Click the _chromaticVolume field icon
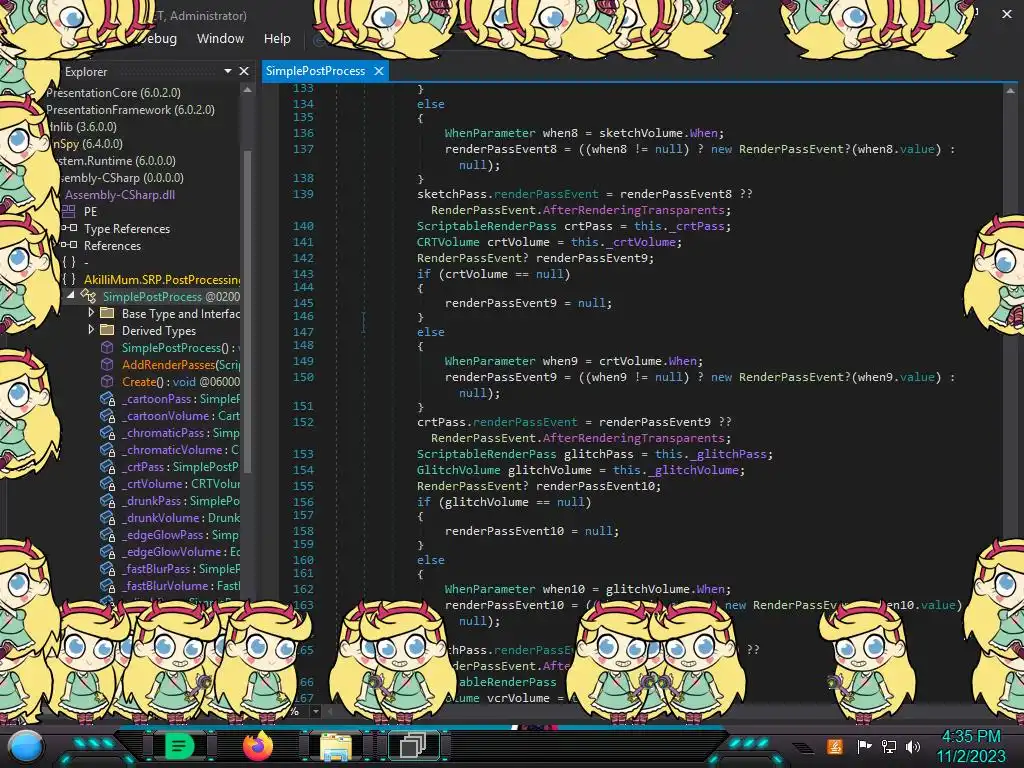1024x768 pixels. [x=107, y=449]
